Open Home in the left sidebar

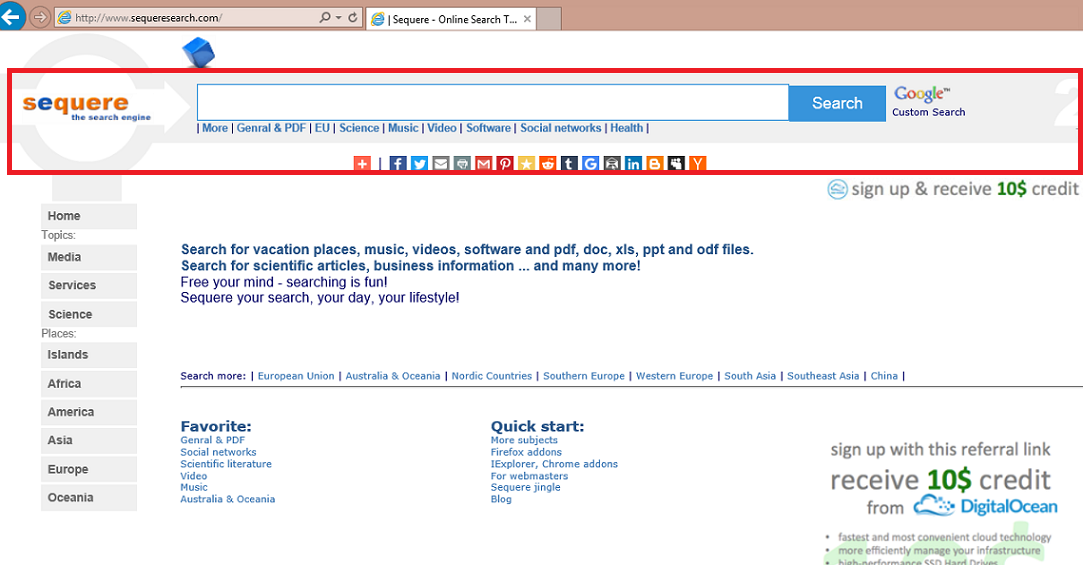89,216
